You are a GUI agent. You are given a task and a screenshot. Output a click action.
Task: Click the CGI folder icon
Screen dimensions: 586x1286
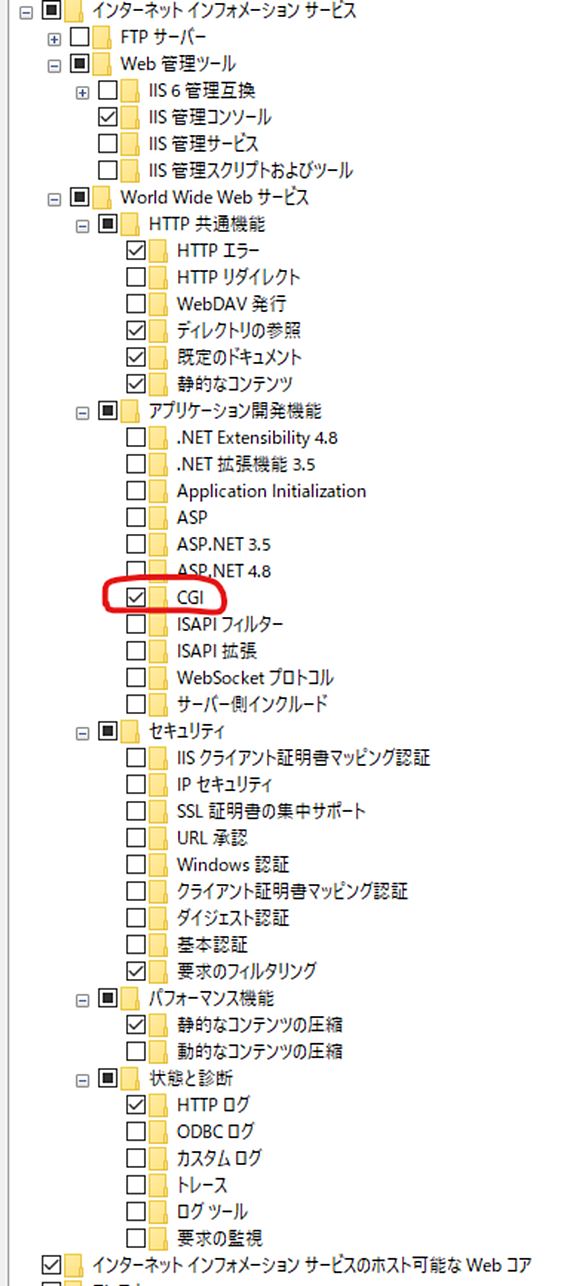click(159, 598)
